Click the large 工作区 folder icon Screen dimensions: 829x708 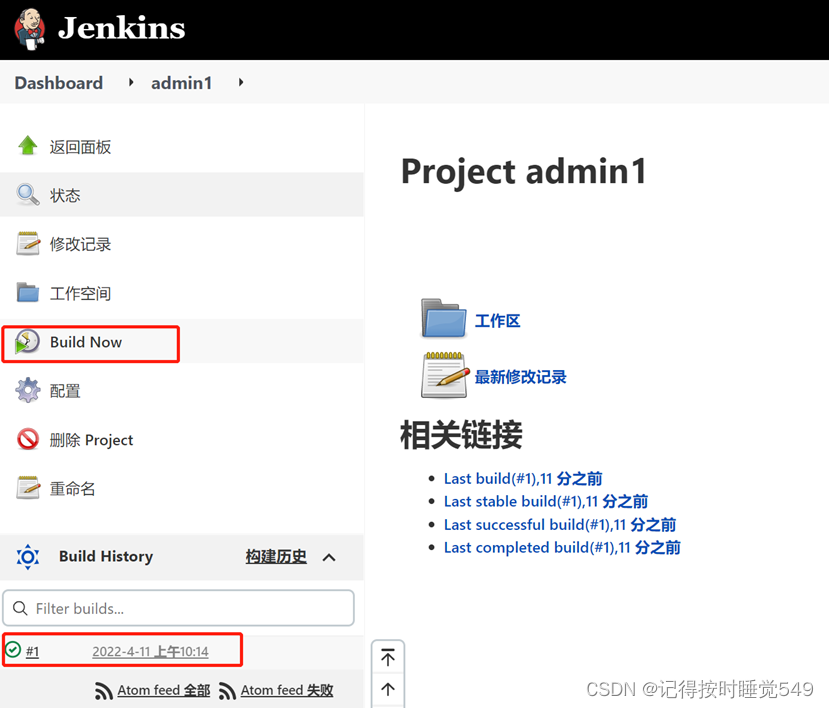pos(444,318)
